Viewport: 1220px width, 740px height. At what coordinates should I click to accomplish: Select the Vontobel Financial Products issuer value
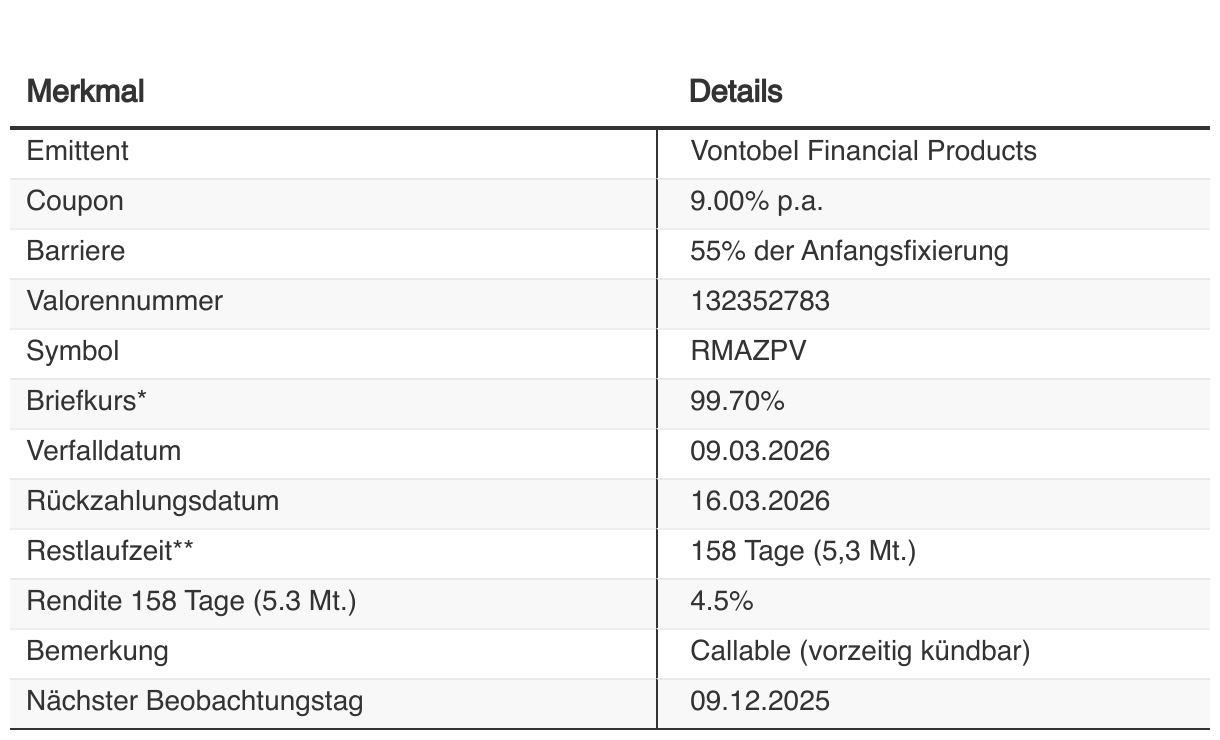tap(863, 151)
